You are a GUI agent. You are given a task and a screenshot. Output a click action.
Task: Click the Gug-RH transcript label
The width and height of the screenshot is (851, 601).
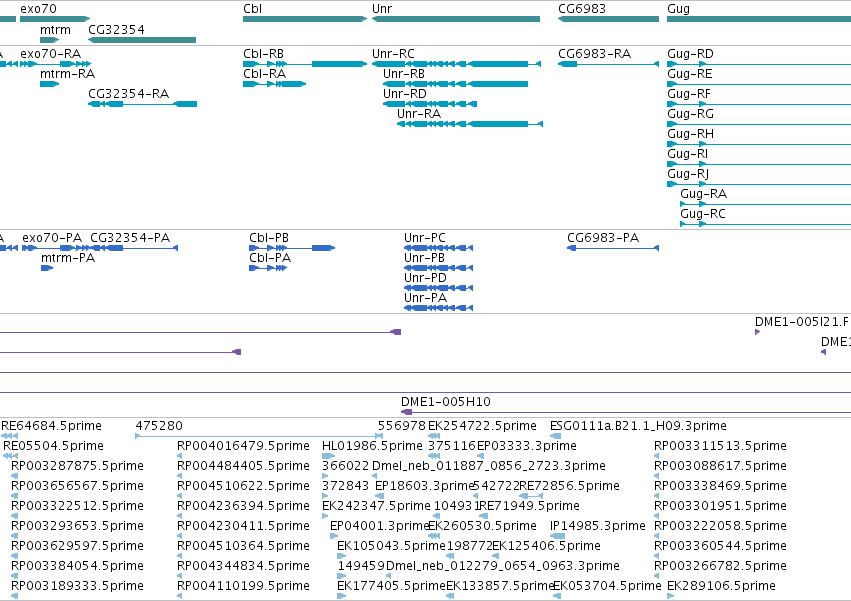click(x=690, y=134)
